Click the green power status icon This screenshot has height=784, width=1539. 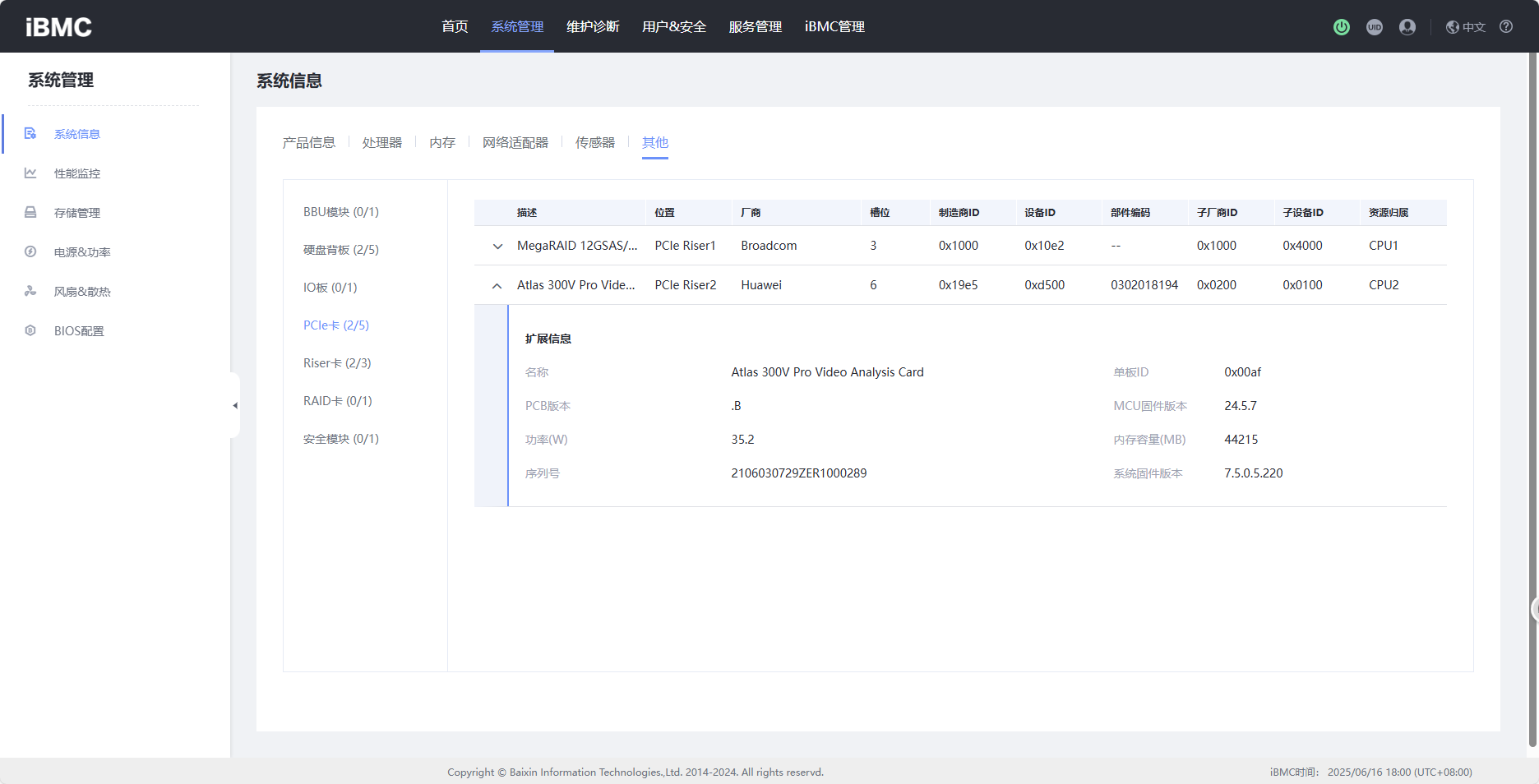1341,27
